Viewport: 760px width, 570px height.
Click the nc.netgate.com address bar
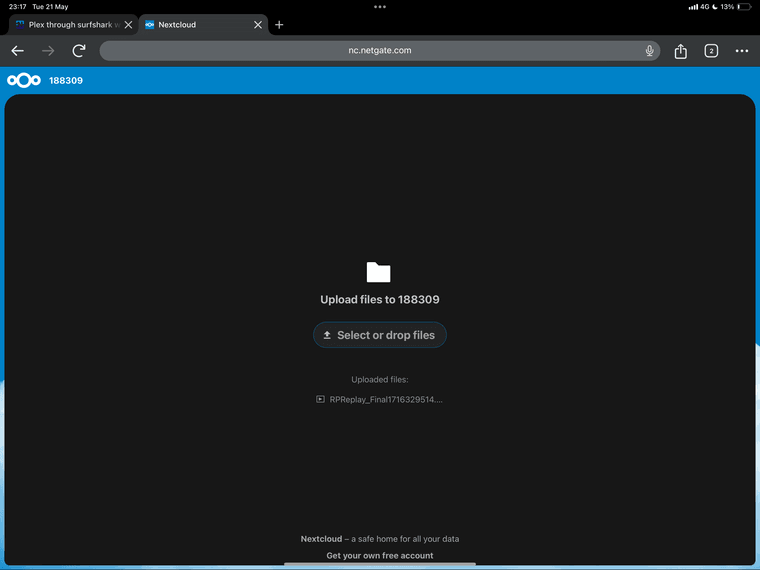pyautogui.click(x=380, y=50)
